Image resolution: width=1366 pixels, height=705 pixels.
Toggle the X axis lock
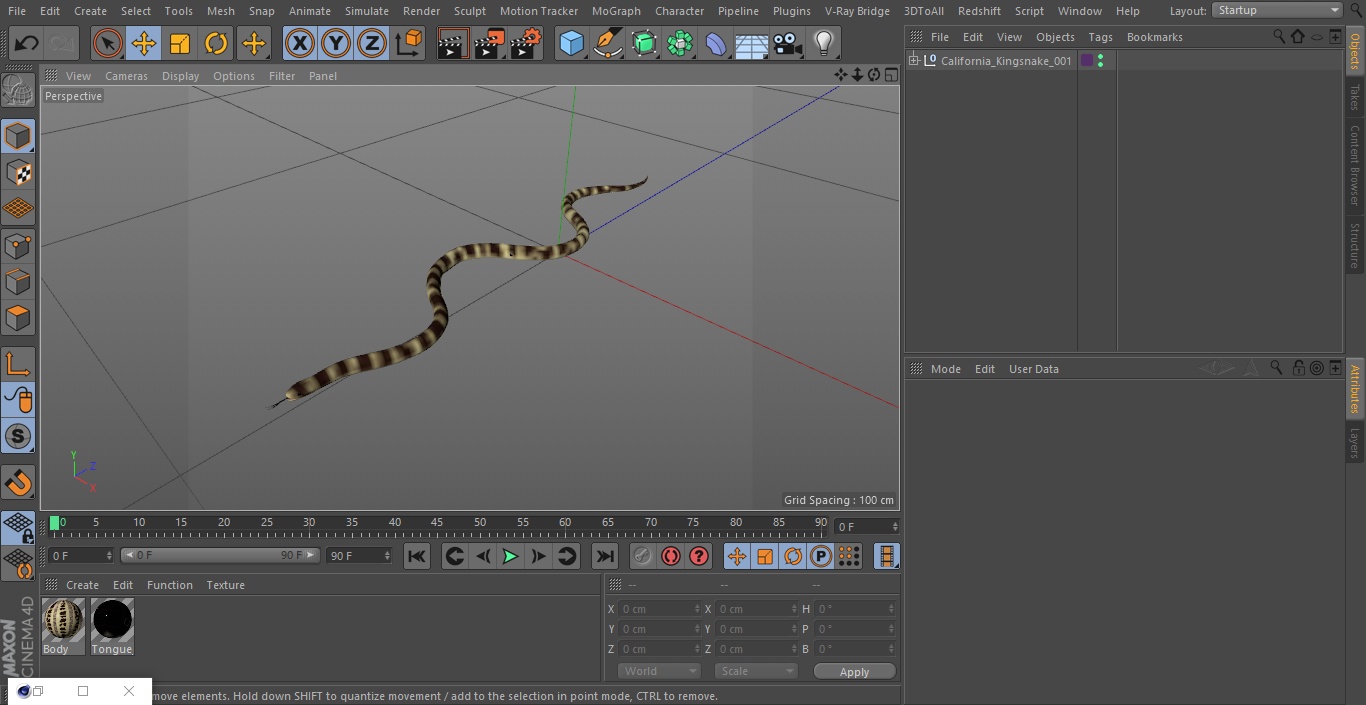(x=299, y=43)
